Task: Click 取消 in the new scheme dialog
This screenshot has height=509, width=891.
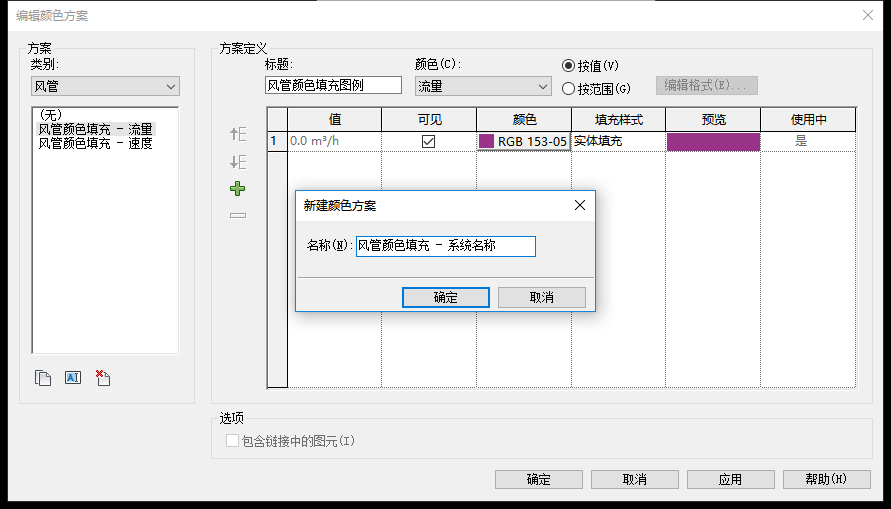Action: tap(542, 297)
